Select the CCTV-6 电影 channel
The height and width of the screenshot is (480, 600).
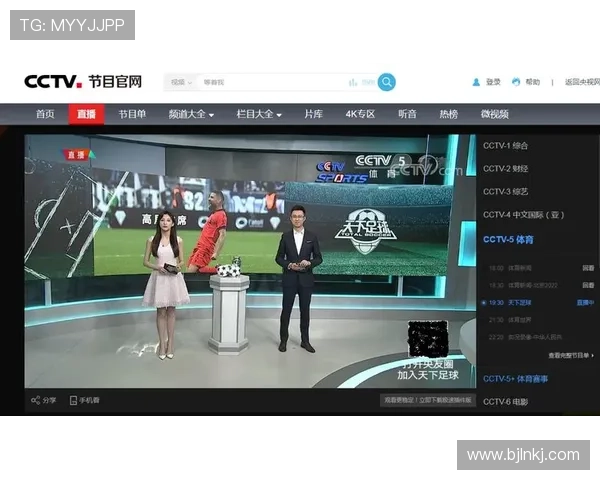(509, 401)
